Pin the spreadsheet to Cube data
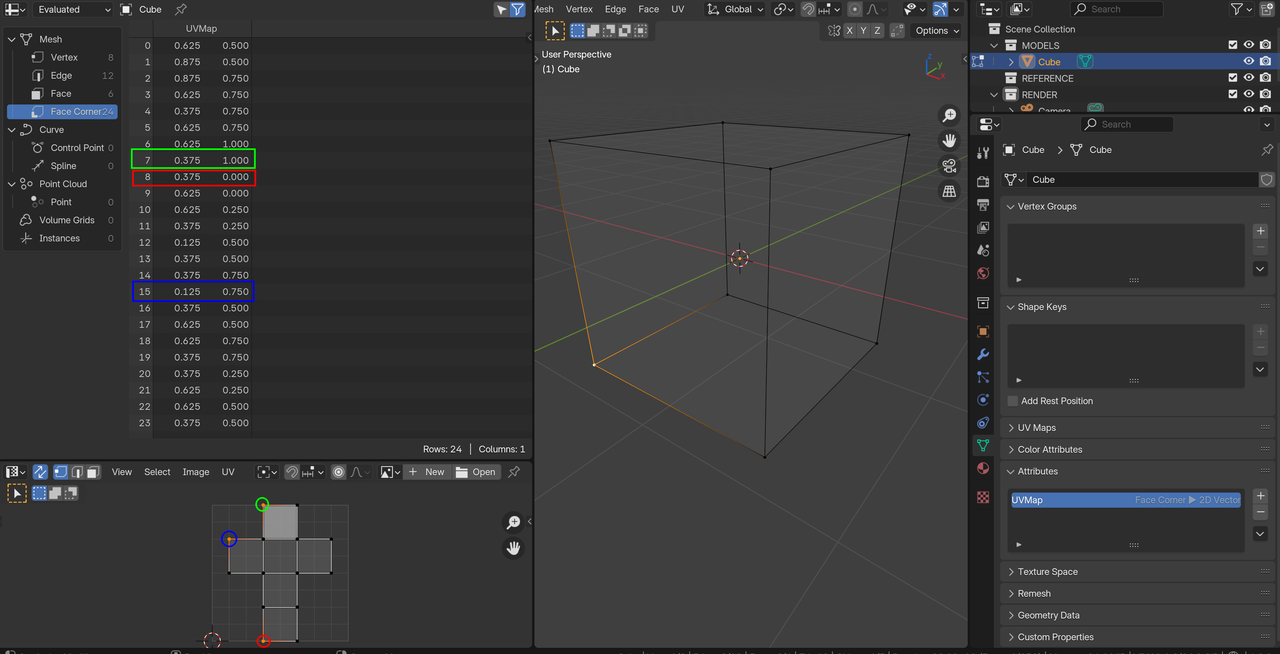 (180, 9)
